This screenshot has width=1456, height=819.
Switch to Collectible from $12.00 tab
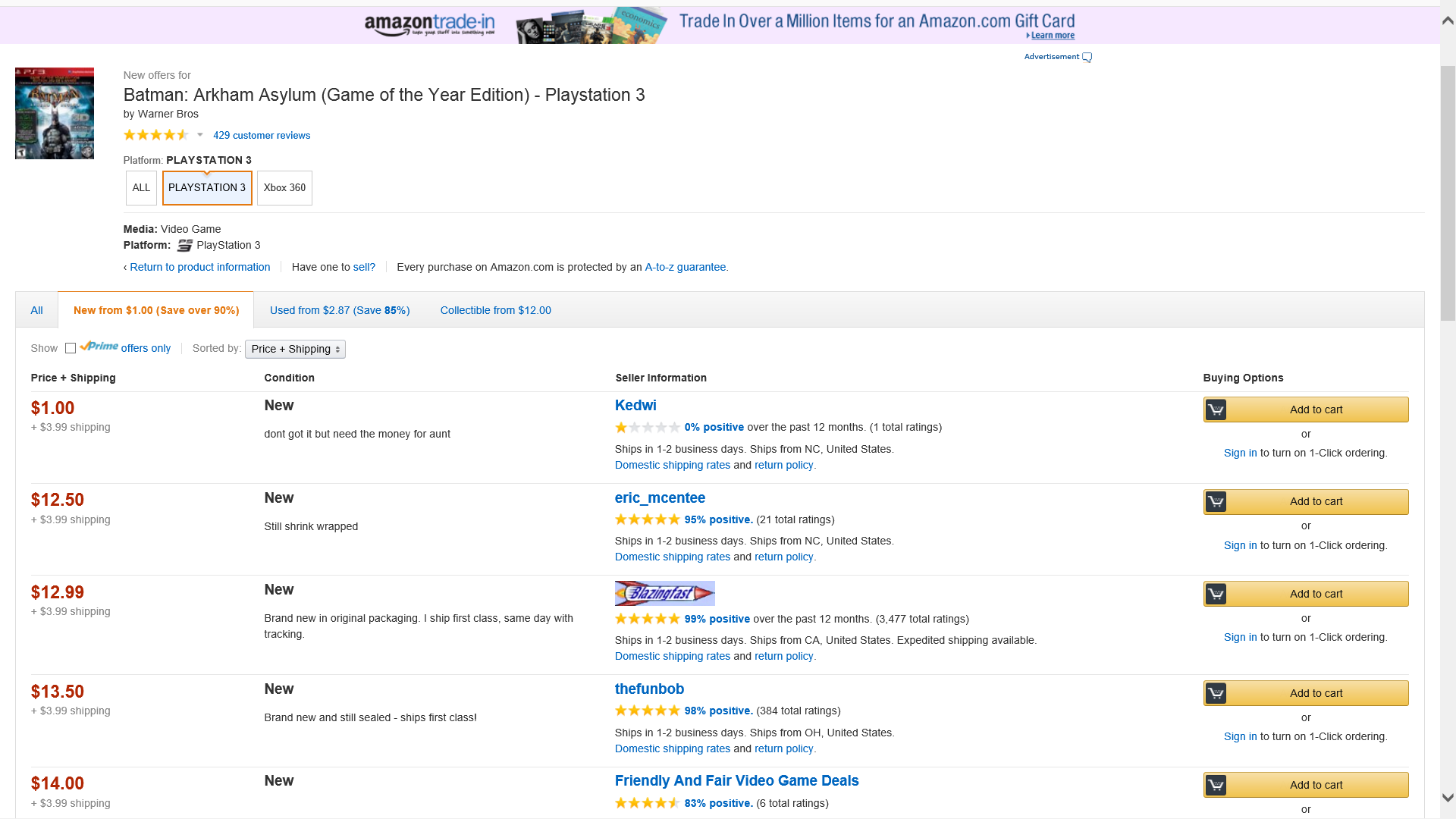click(496, 310)
